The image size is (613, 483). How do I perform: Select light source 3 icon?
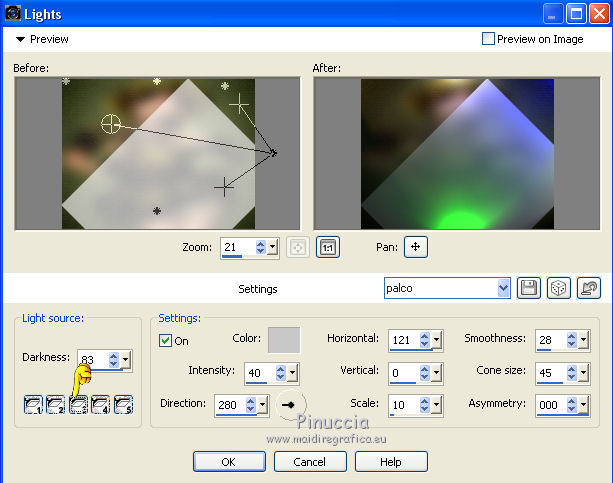(78, 404)
